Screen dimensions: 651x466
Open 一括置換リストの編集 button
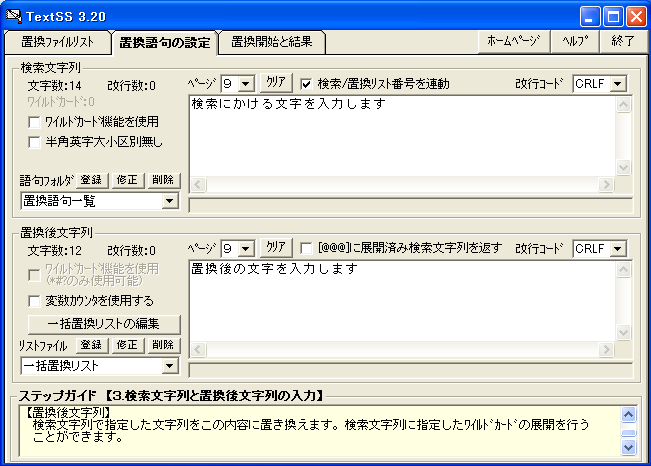tap(104, 324)
